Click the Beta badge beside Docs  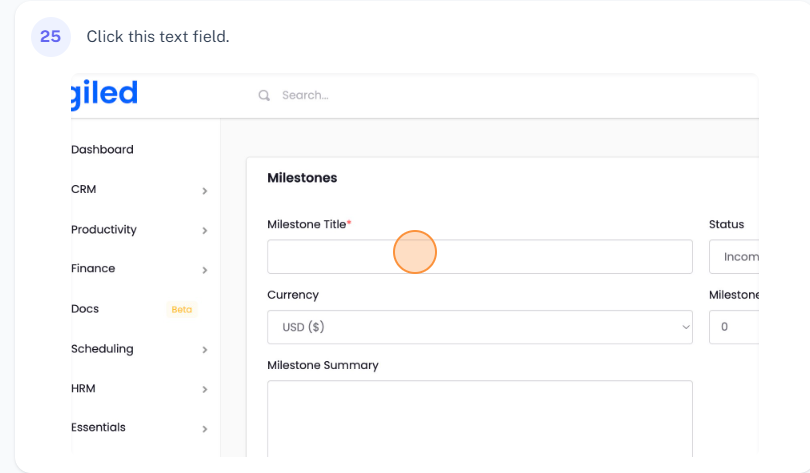point(181,310)
